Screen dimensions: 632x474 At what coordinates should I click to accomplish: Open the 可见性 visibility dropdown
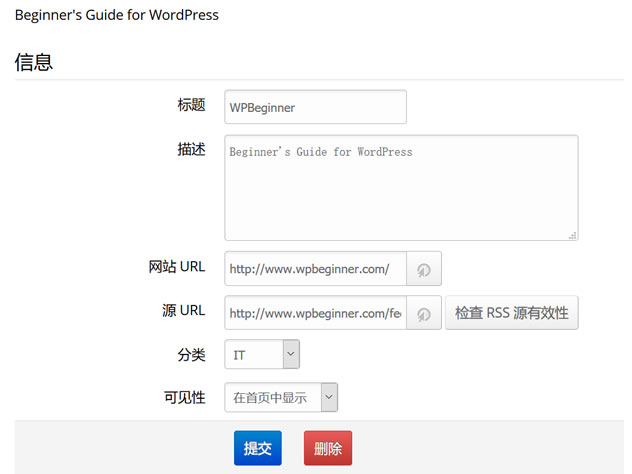pyautogui.click(x=281, y=397)
